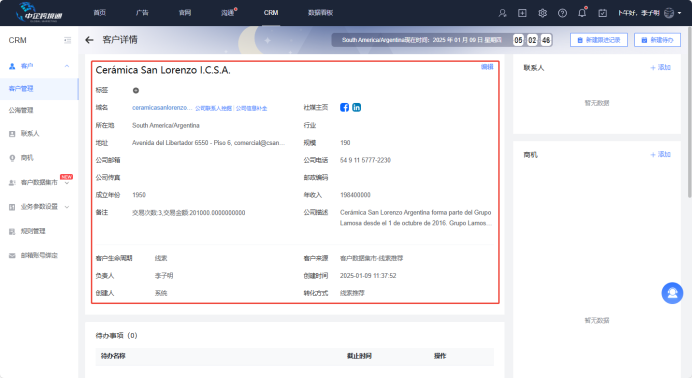Open the download box icon in the top bar
The image size is (693, 378).
(522, 13)
